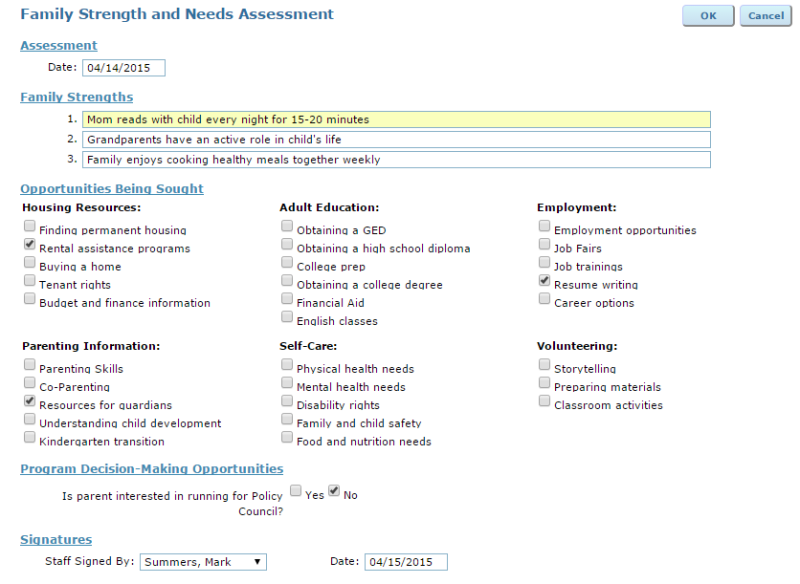Click the OK button
800x584 pixels.
[708, 16]
